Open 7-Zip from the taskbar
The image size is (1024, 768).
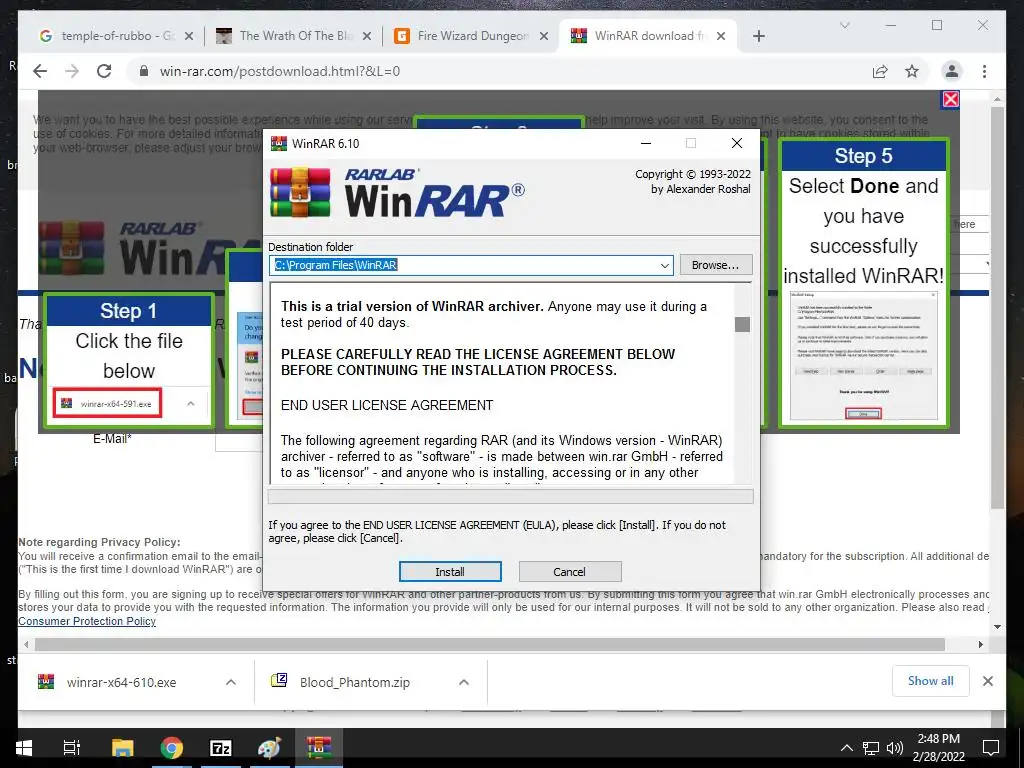click(x=221, y=748)
